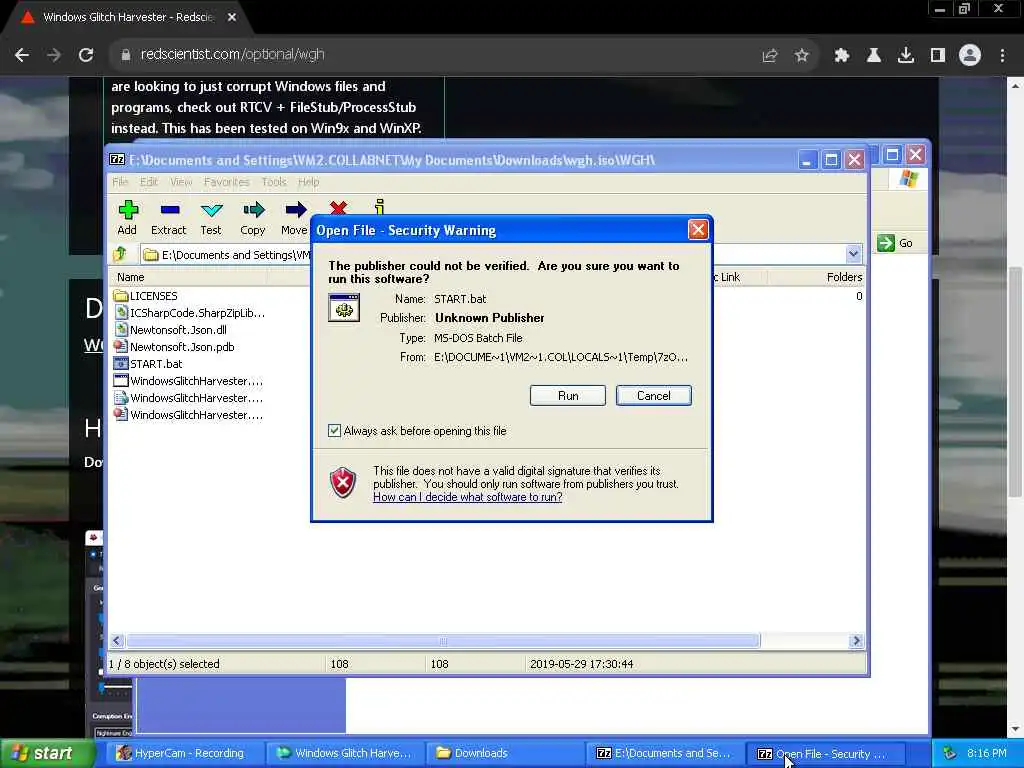Open the Edit menu in 7-Zip
Viewport: 1024px width, 768px height.
[149, 182]
